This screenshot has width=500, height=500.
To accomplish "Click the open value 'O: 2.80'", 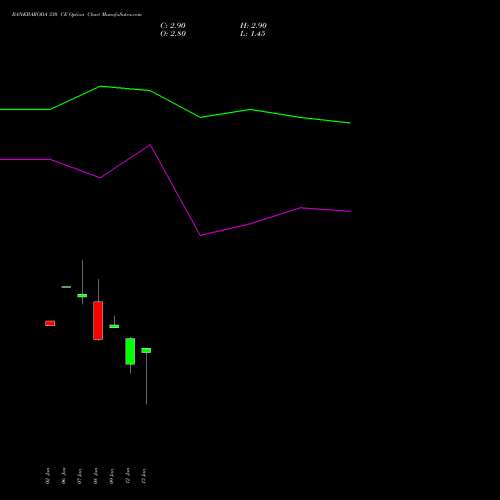I will tap(173, 34).
